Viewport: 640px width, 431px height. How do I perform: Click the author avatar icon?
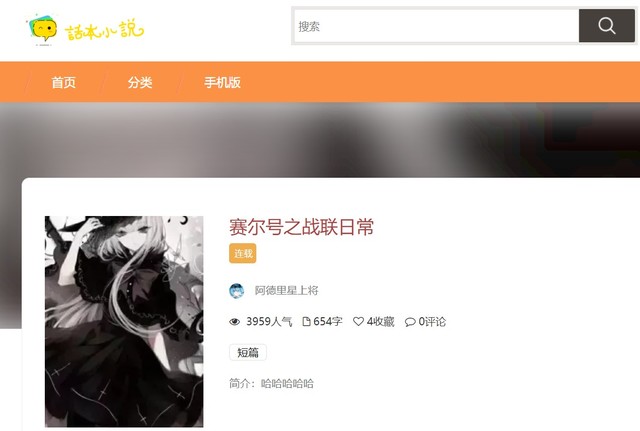[x=237, y=291]
